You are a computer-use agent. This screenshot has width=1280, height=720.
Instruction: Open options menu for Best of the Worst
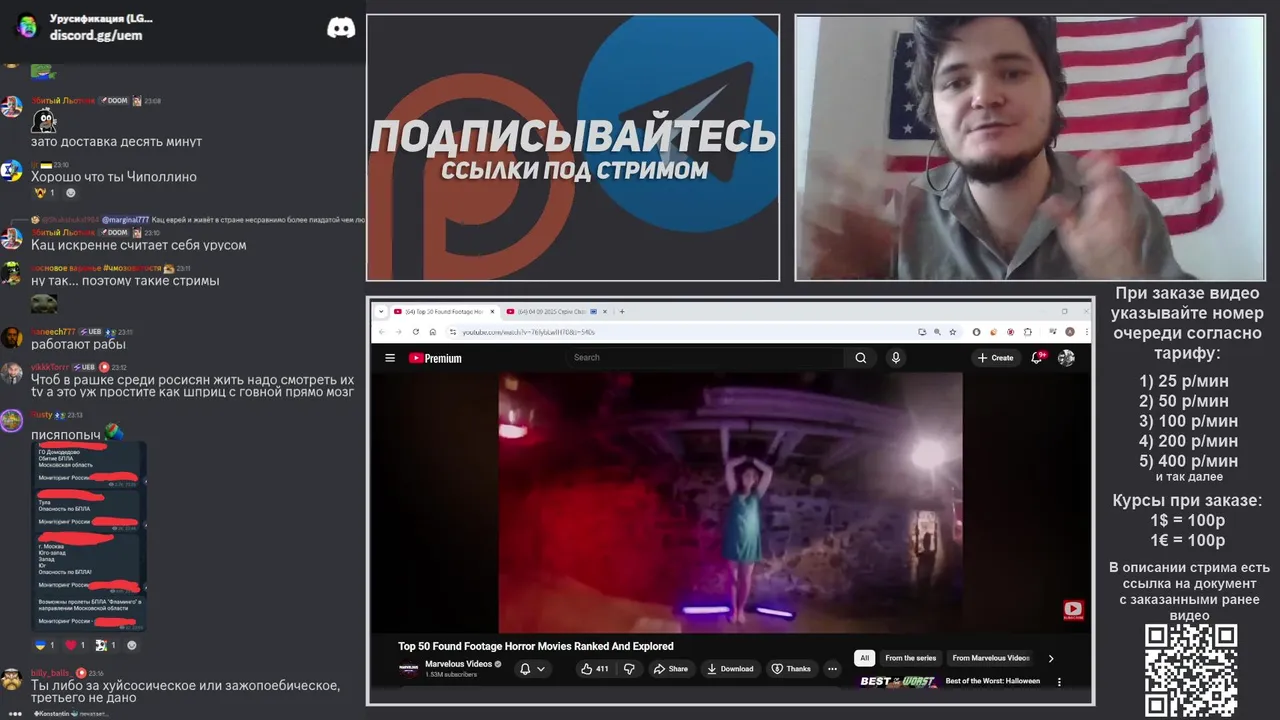1059,682
